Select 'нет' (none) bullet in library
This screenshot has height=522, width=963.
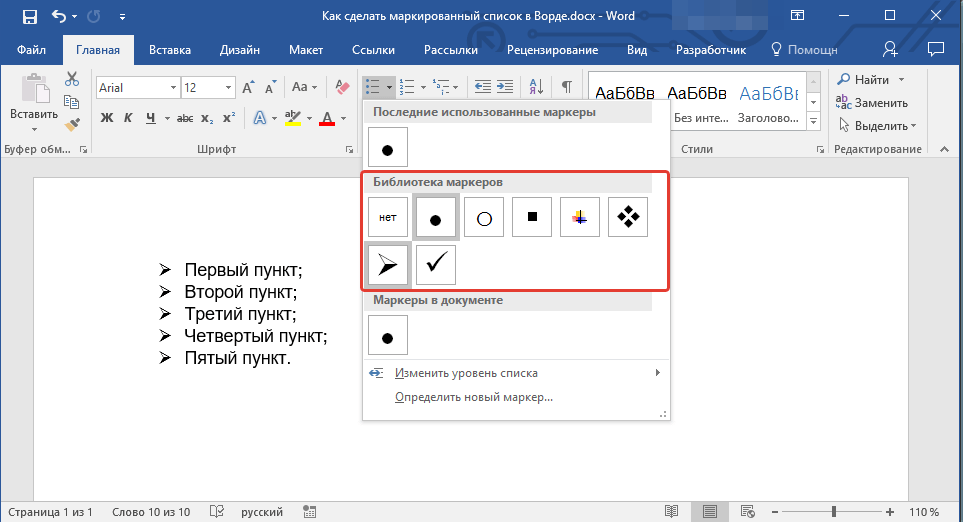click(388, 217)
